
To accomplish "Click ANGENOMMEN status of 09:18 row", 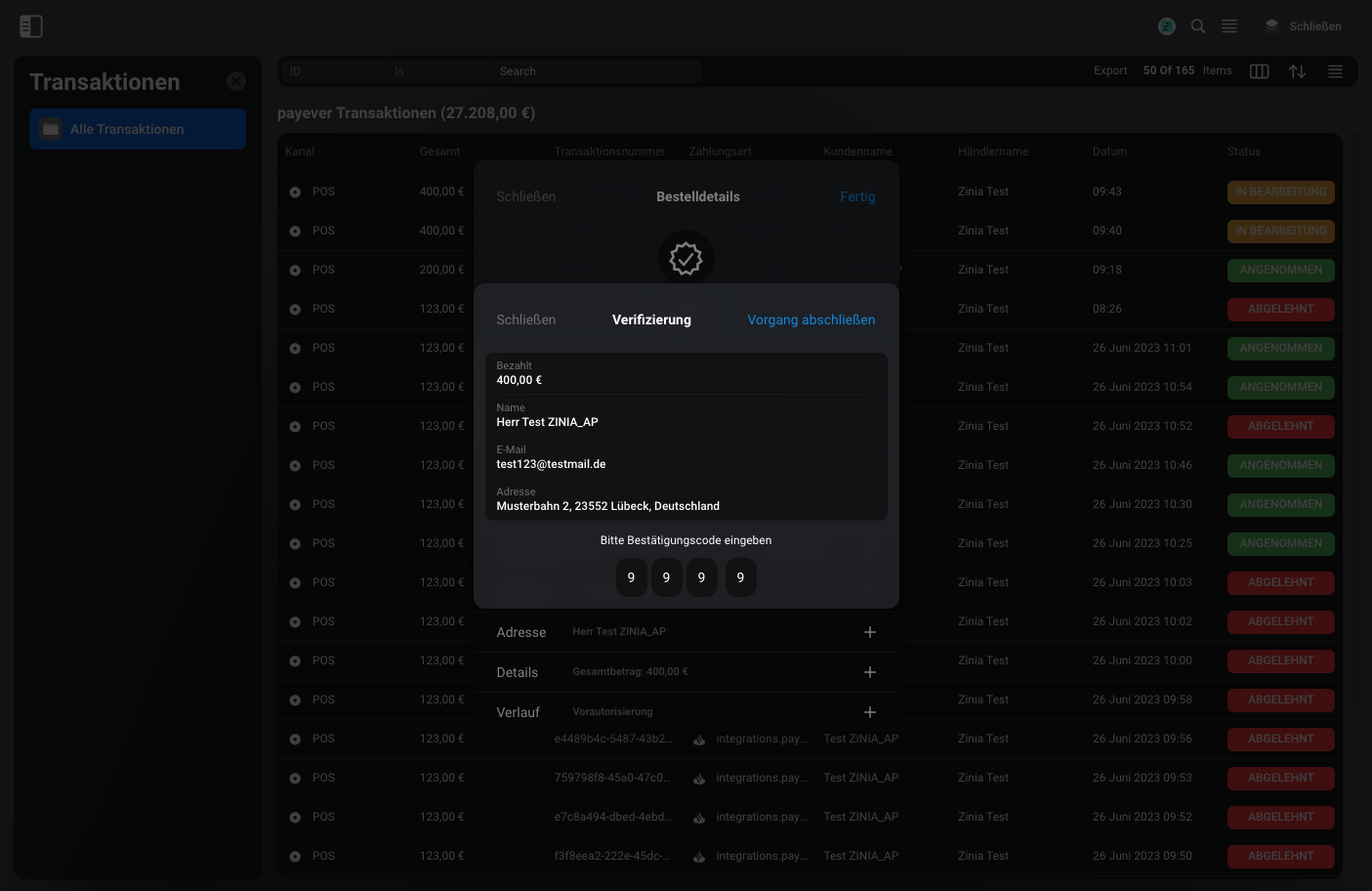I will 1281,271.
